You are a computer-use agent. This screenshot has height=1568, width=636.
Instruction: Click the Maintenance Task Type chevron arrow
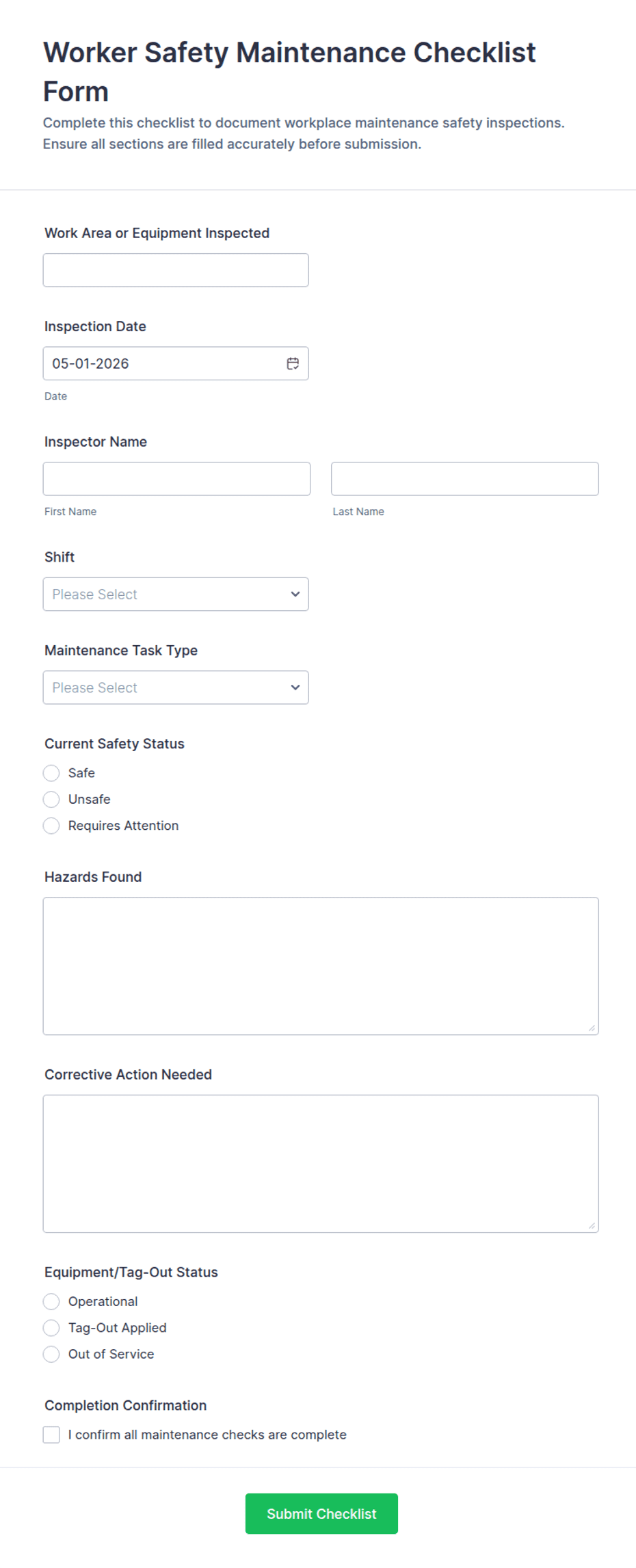[x=295, y=688]
